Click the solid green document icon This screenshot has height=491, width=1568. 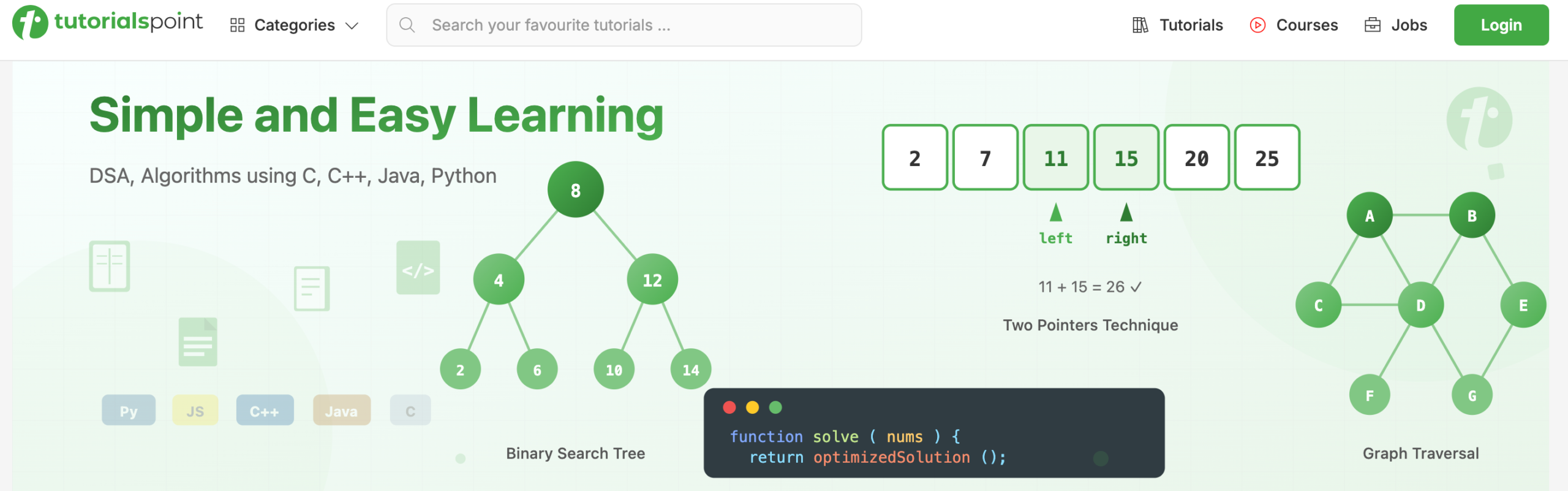198,341
